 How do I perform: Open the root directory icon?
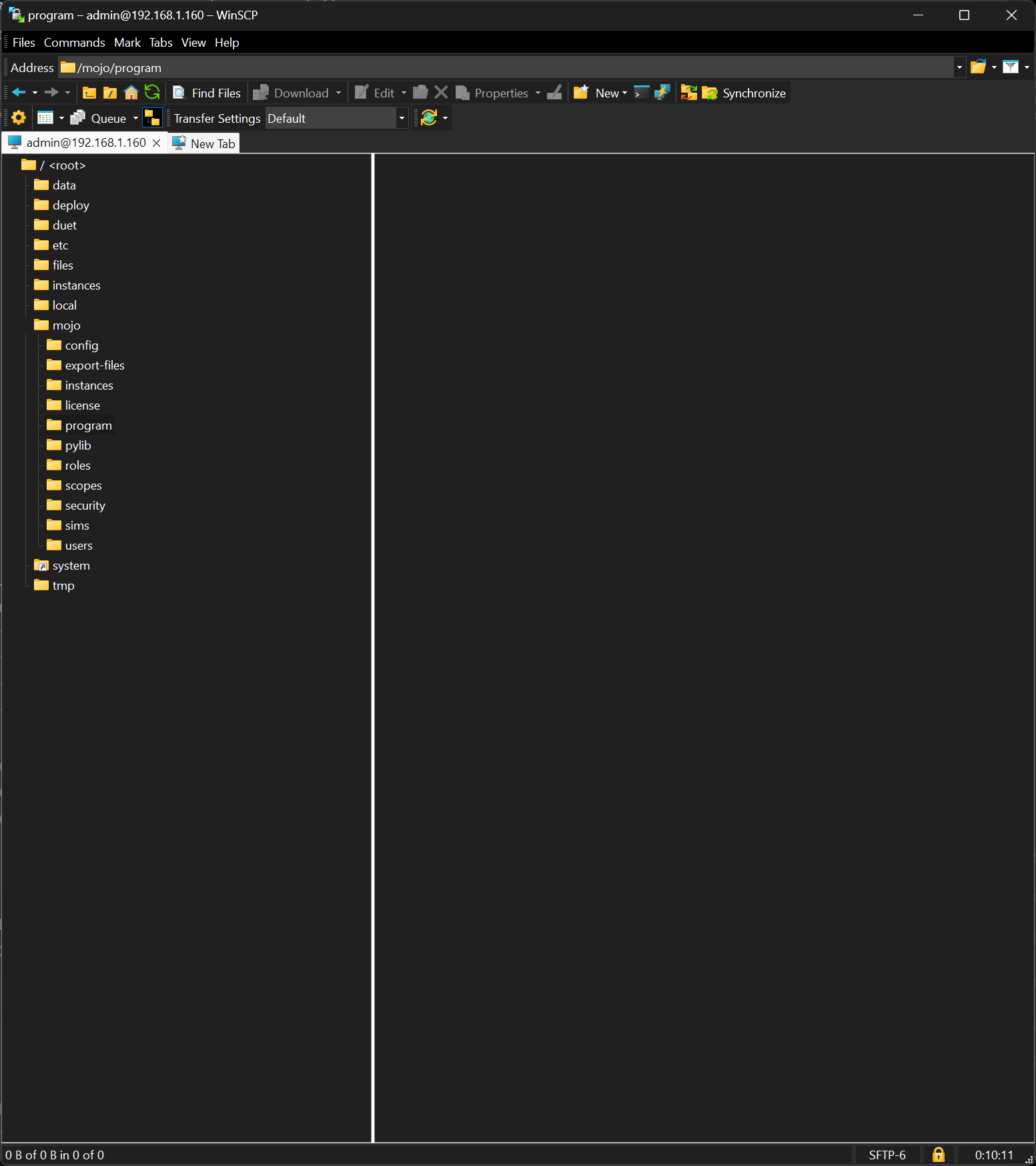click(111, 93)
